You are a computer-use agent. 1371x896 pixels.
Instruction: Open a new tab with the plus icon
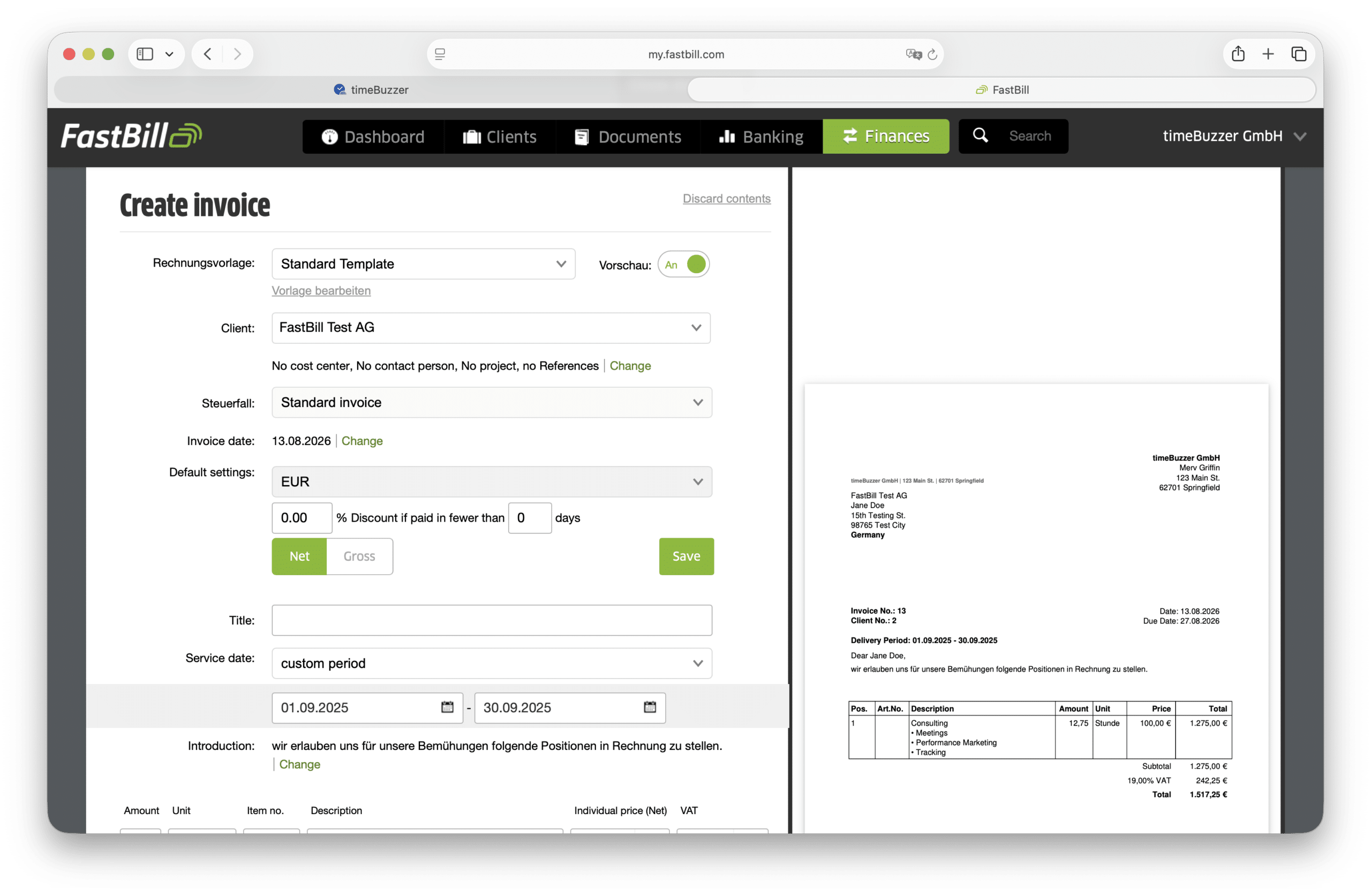pos(1268,54)
